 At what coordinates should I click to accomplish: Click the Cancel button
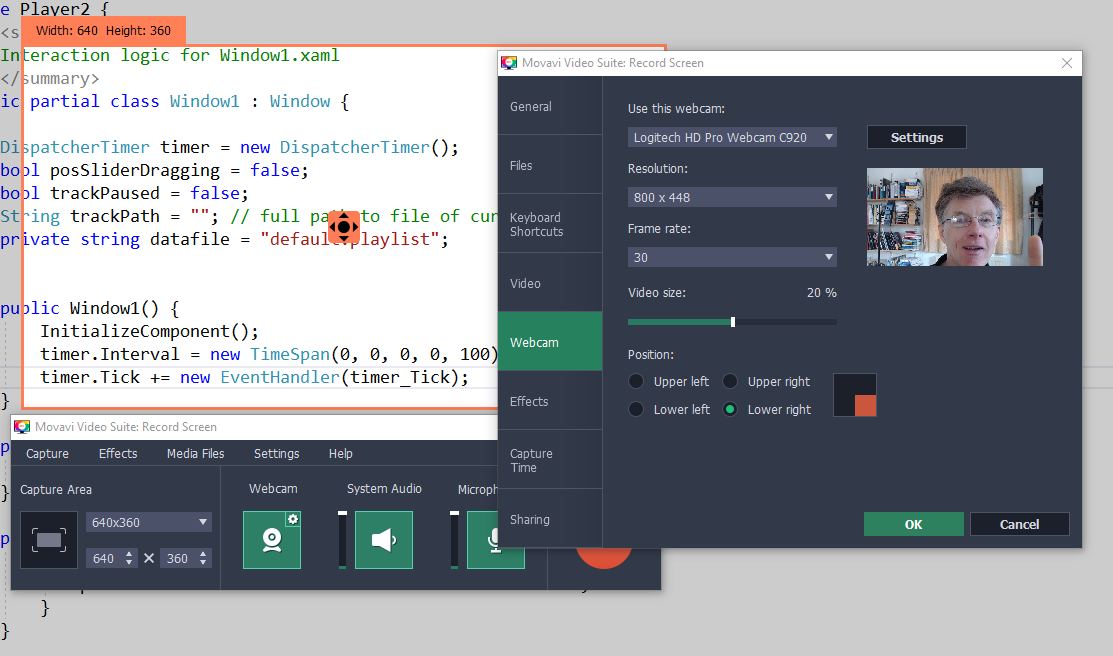point(1019,524)
